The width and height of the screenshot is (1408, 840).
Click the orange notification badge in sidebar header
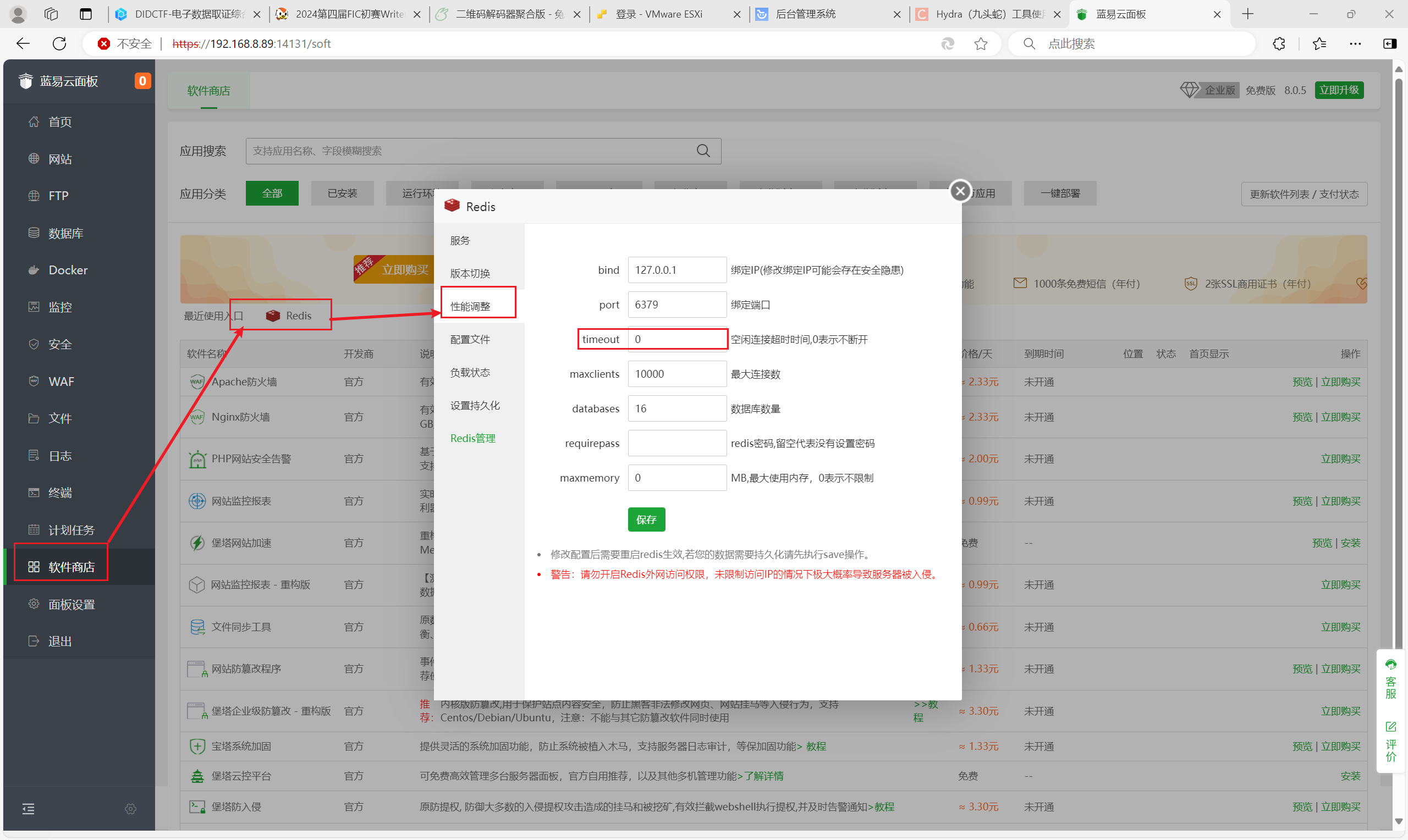tap(142, 81)
